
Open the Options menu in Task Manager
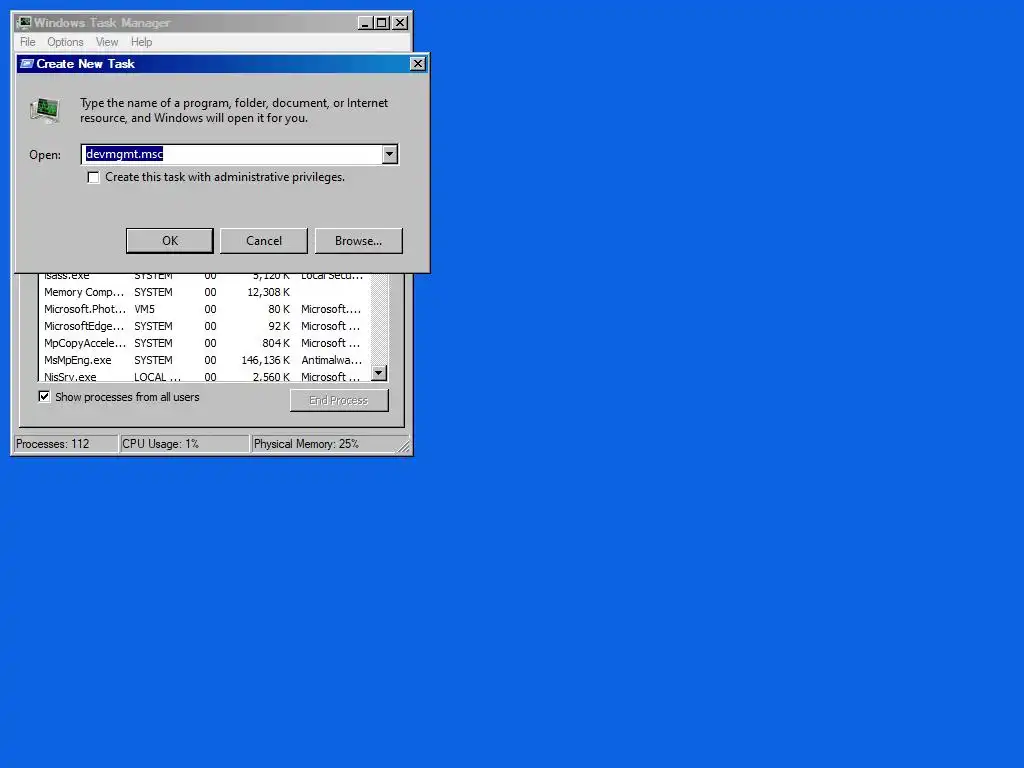click(x=65, y=42)
